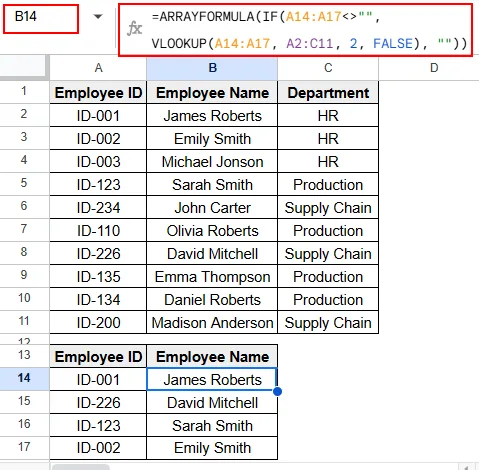The image size is (479, 470).
Task: Select Production cell in row 5
Action: click(328, 184)
